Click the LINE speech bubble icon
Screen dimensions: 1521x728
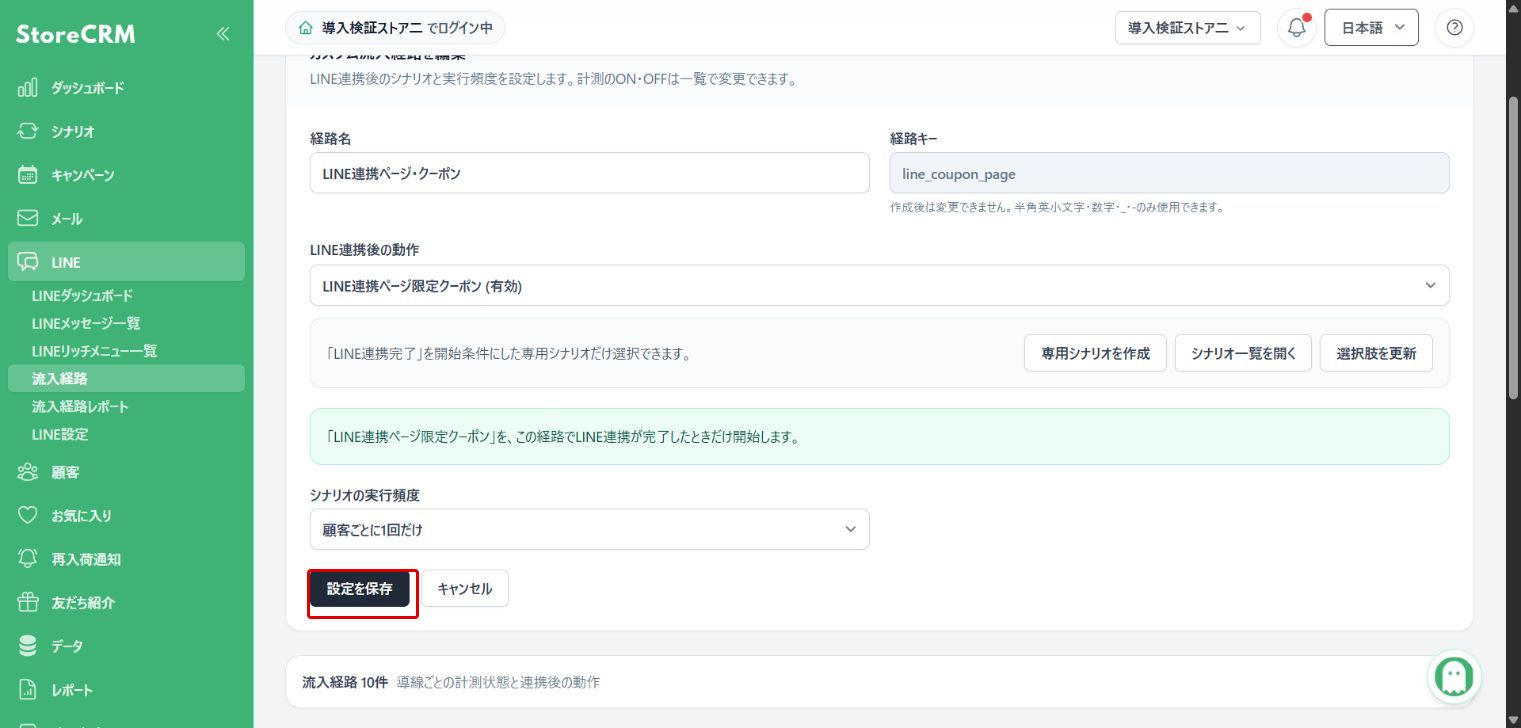click(x=28, y=262)
